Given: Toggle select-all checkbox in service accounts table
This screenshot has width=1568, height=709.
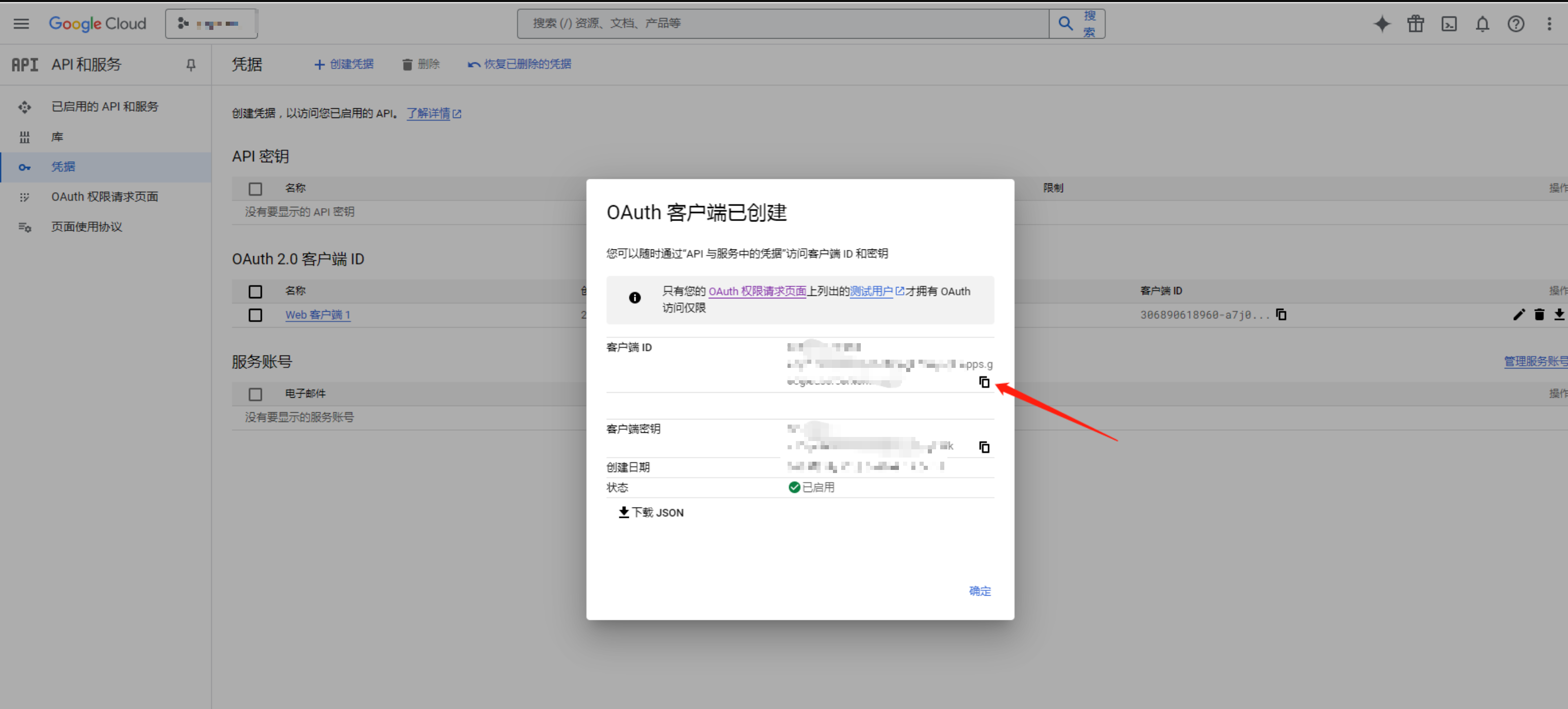Looking at the screenshot, I should pos(255,395).
